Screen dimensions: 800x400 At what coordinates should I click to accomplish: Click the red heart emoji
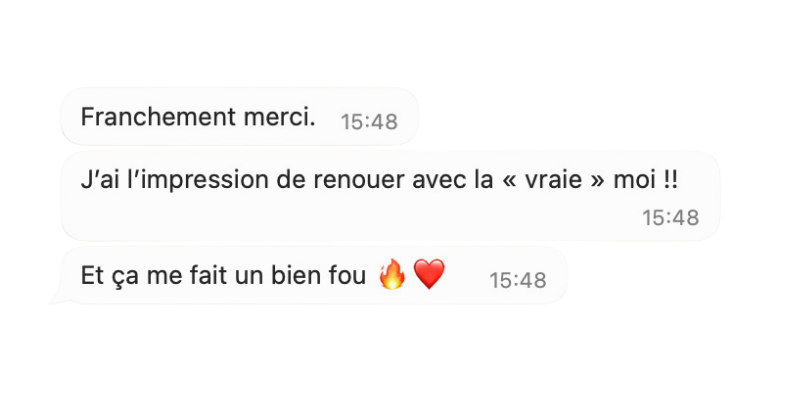[x=429, y=274]
